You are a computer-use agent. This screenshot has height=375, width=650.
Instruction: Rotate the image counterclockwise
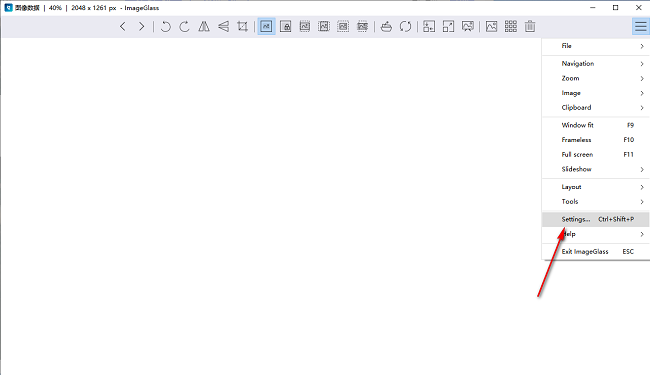[x=165, y=27]
